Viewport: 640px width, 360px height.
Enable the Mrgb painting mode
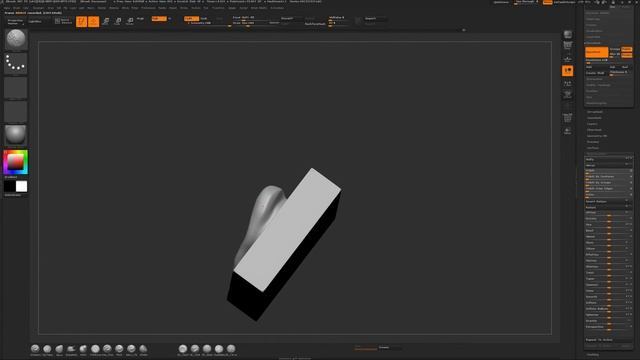[x=140, y=18]
